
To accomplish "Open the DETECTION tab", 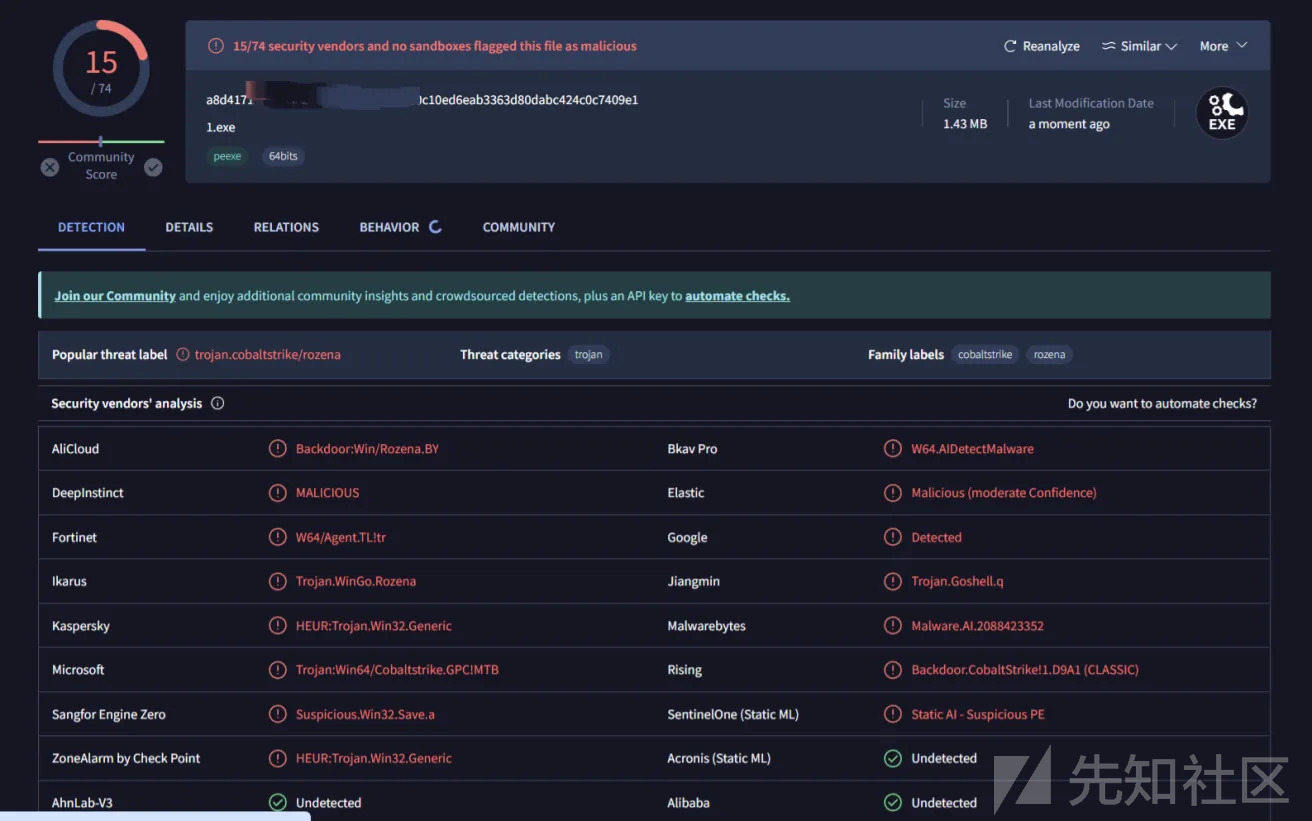I will point(91,227).
